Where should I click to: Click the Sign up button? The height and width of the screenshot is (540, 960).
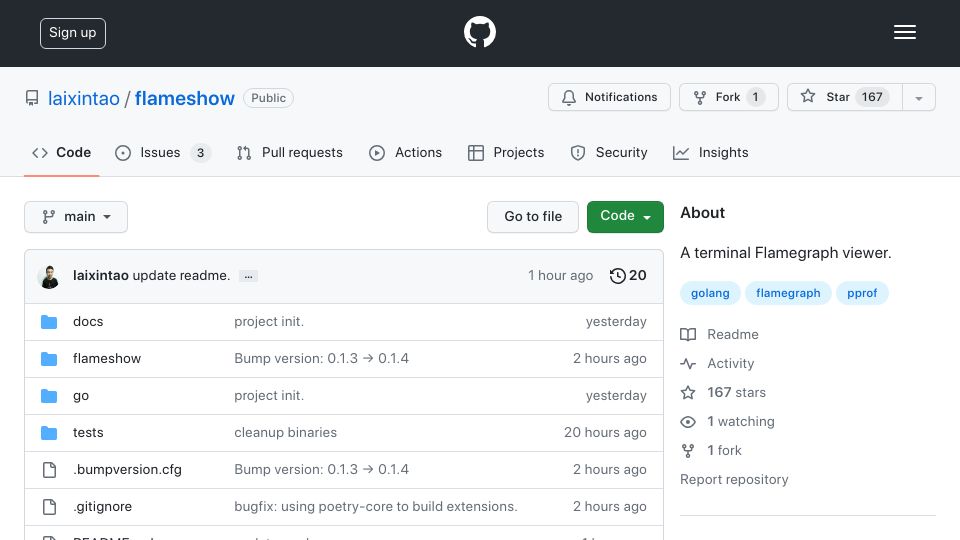click(x=73, y=33)
